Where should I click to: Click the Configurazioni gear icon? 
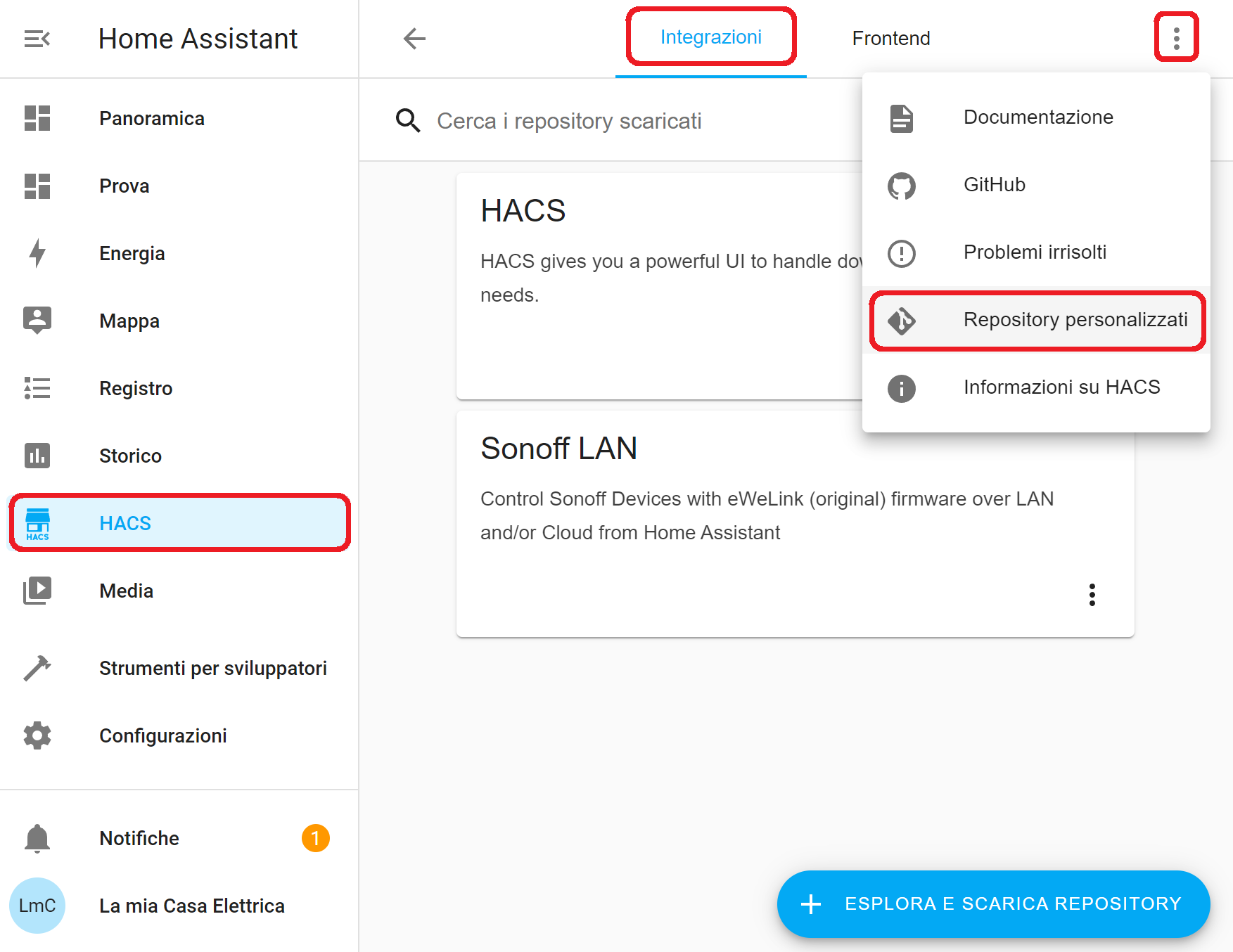[37, 735]
